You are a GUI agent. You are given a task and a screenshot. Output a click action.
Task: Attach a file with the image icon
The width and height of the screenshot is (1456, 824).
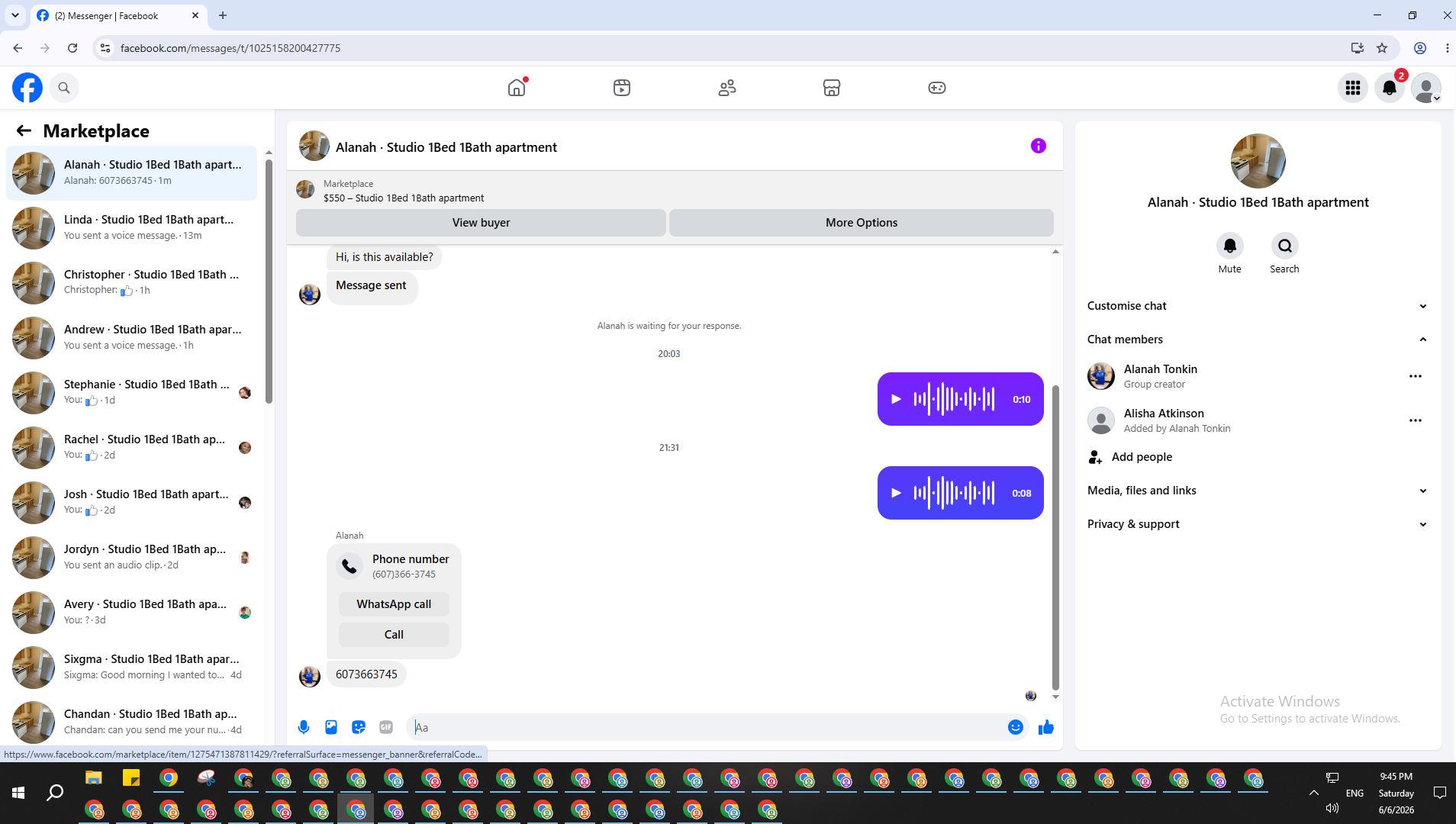(331, 727)
